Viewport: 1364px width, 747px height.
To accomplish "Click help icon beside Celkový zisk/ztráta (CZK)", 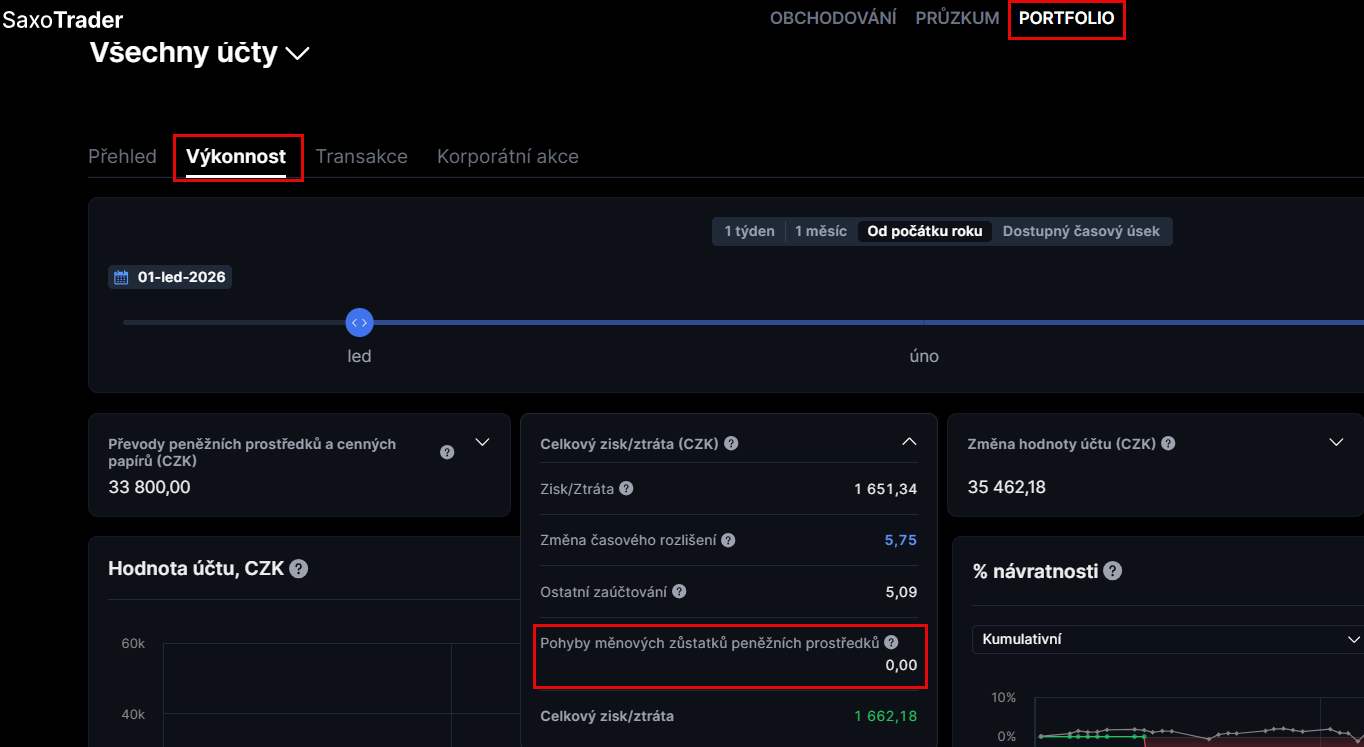I will 731,443.
